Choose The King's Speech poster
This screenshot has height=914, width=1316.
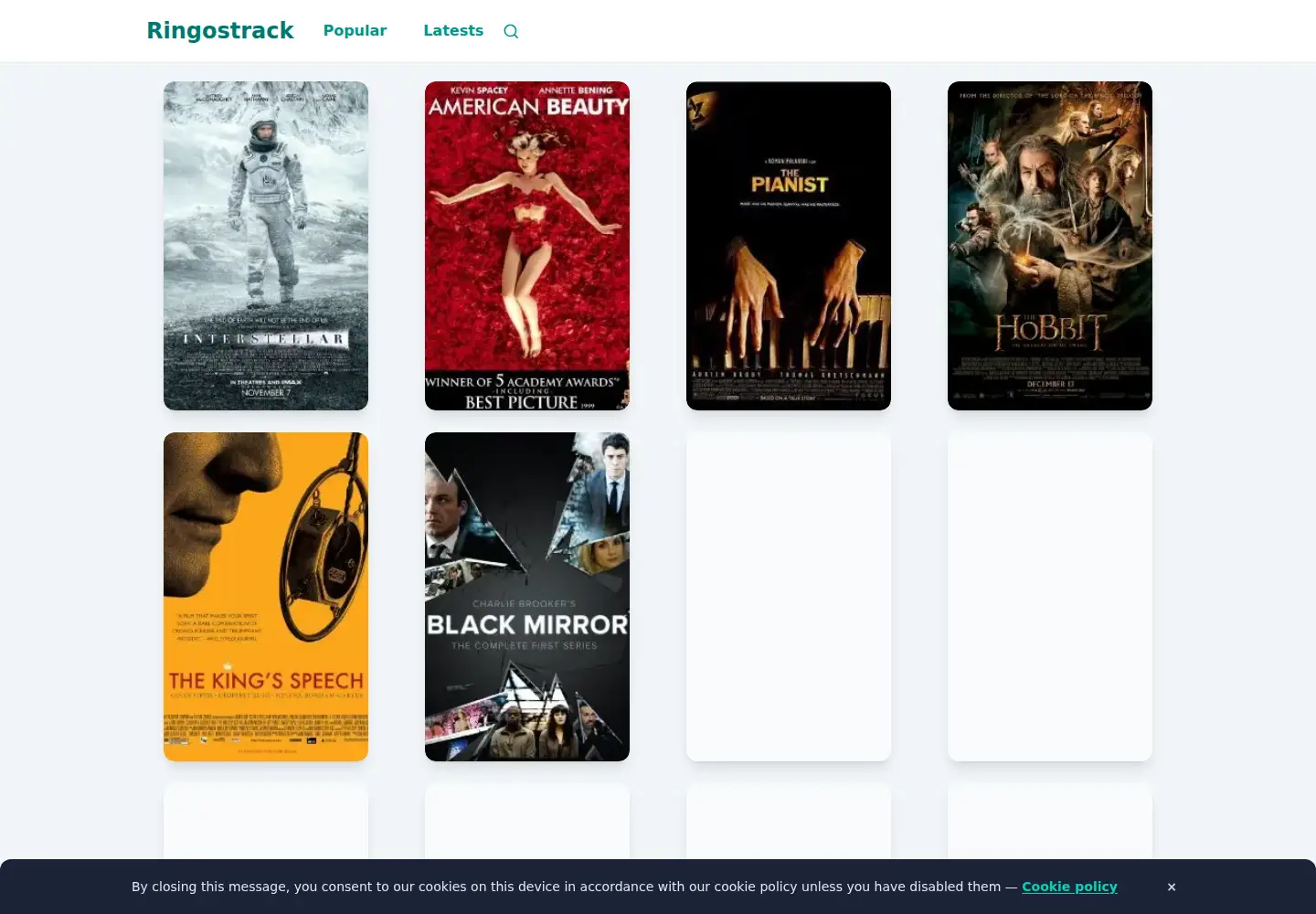tap(266, 597)
